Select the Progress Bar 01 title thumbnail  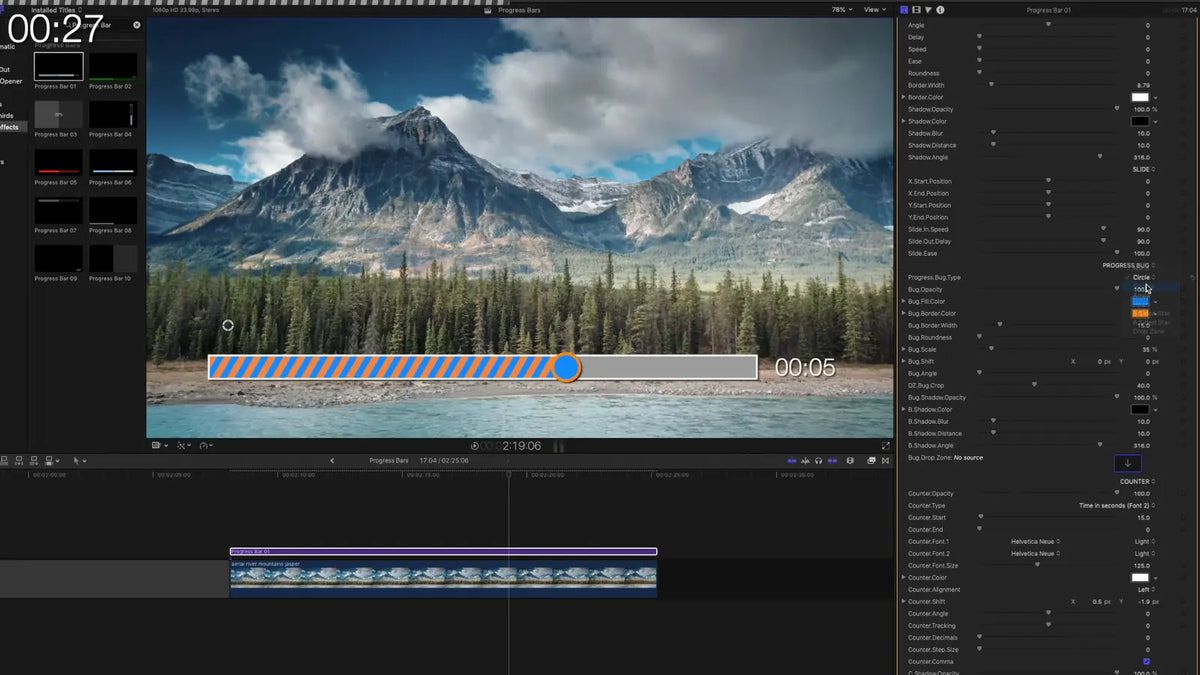click(59, 66)
